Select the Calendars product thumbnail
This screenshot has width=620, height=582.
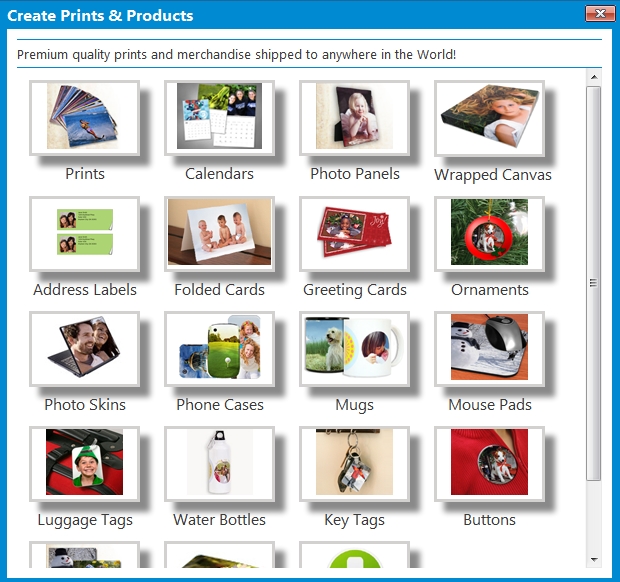(219, 117)
